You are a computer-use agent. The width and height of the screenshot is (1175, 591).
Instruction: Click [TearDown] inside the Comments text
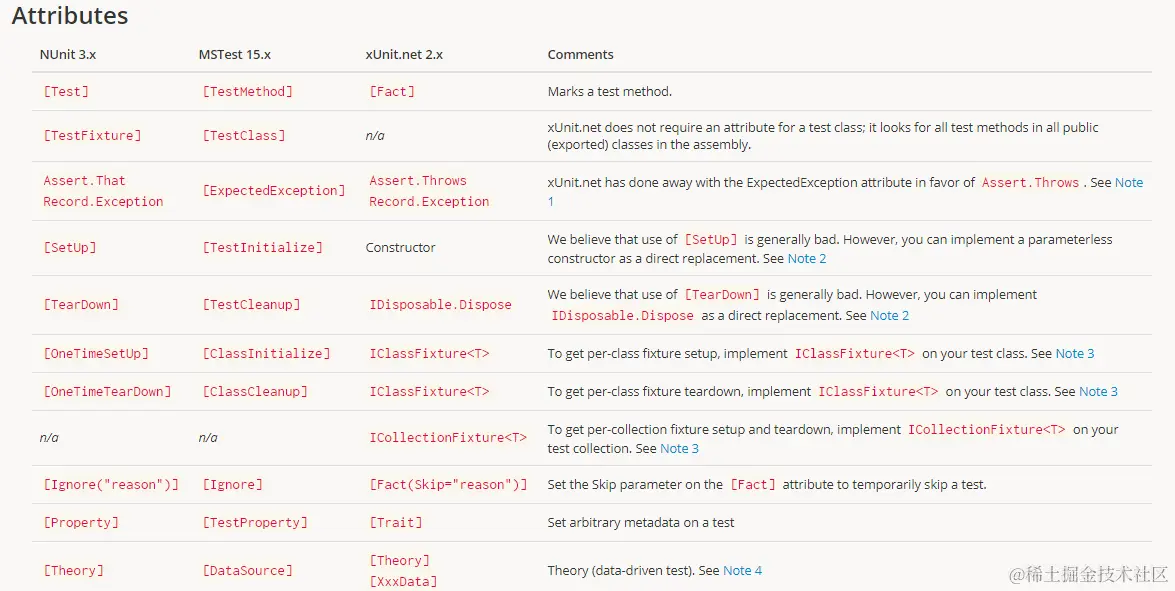[722, 295]
